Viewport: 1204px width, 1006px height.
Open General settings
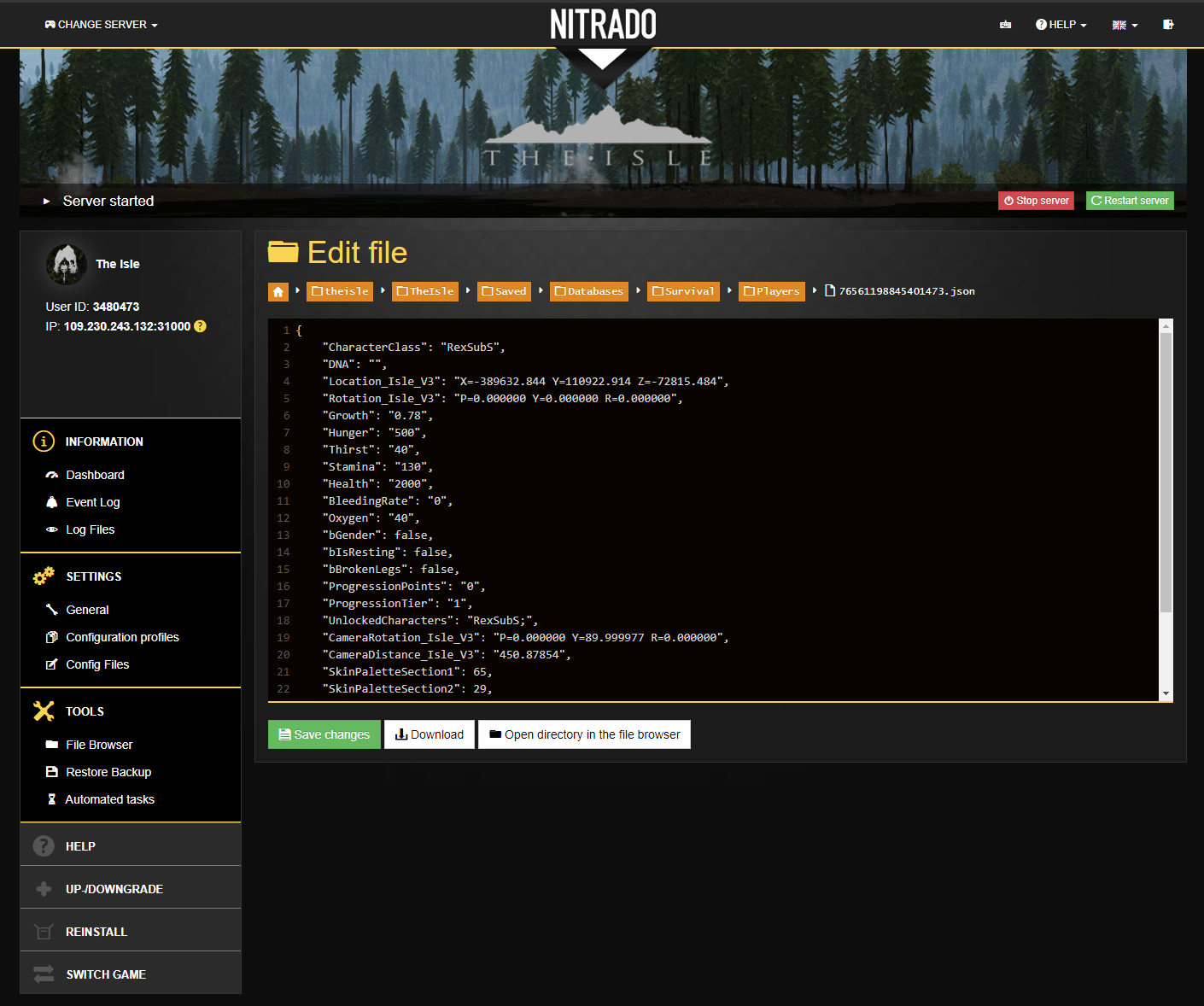87,610
